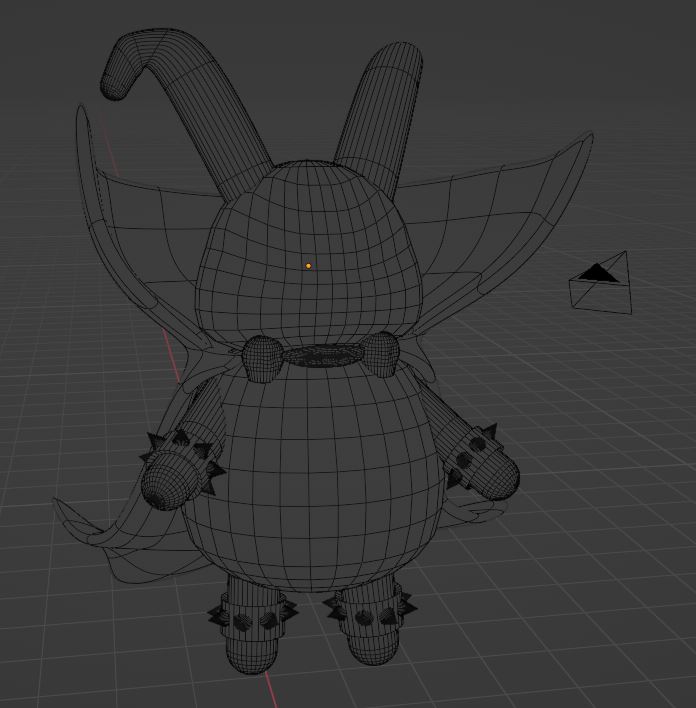Viewport: 696px width, 708px height.
Task: Select the spiked anklet on the right leg
Action: tap(368, 610)
